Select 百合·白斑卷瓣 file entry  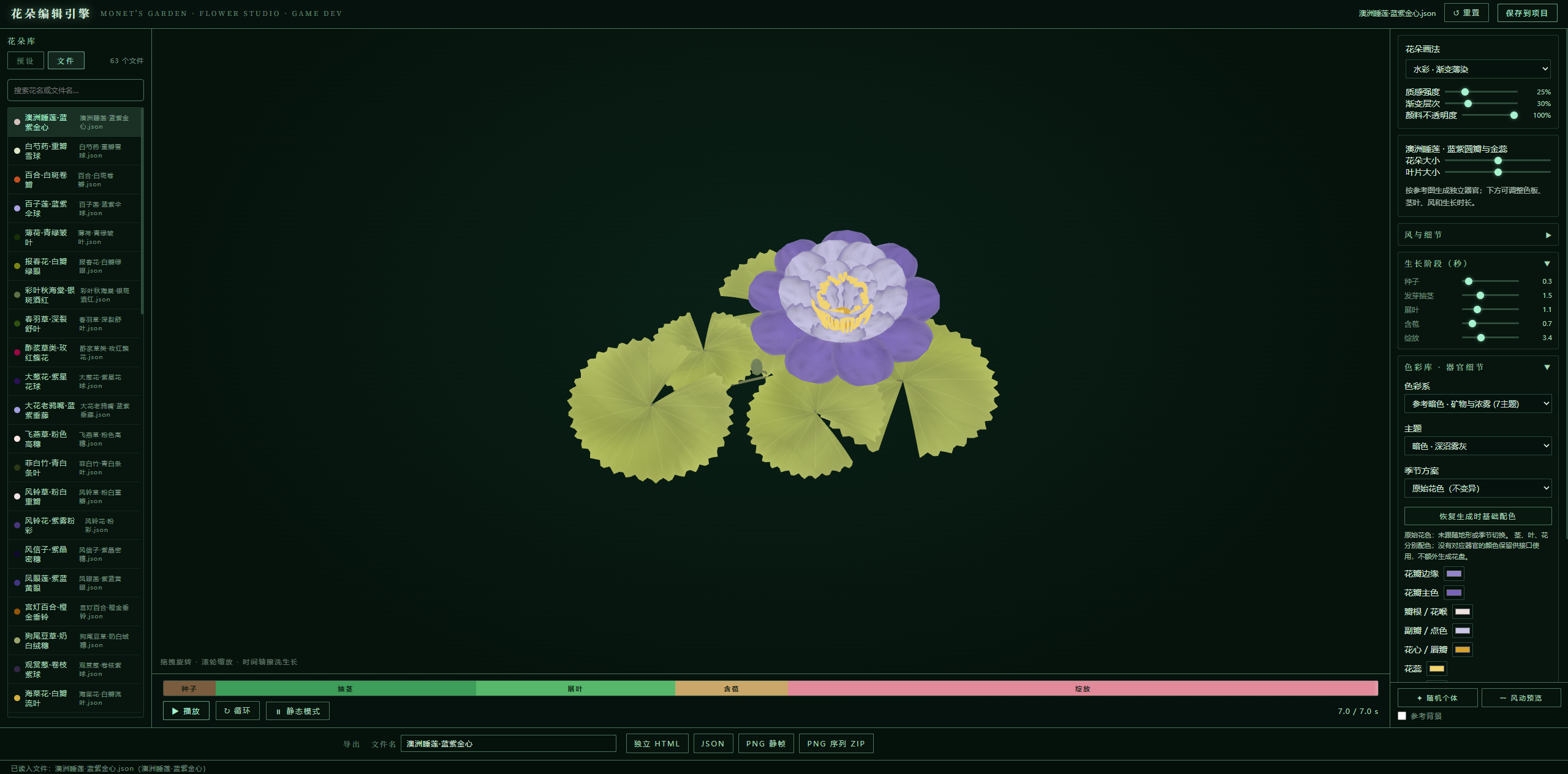[74, 180]
